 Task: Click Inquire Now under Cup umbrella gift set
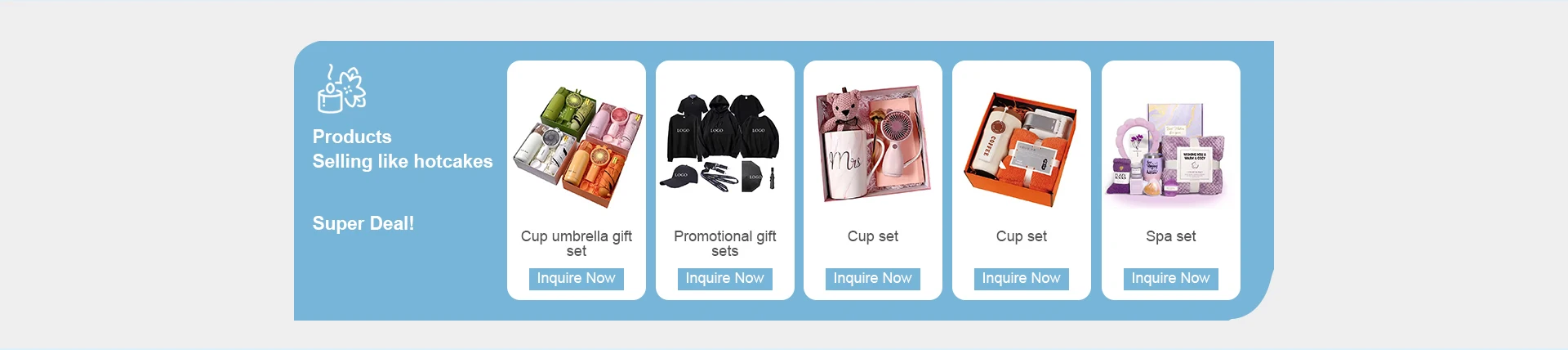click(577, 279)
